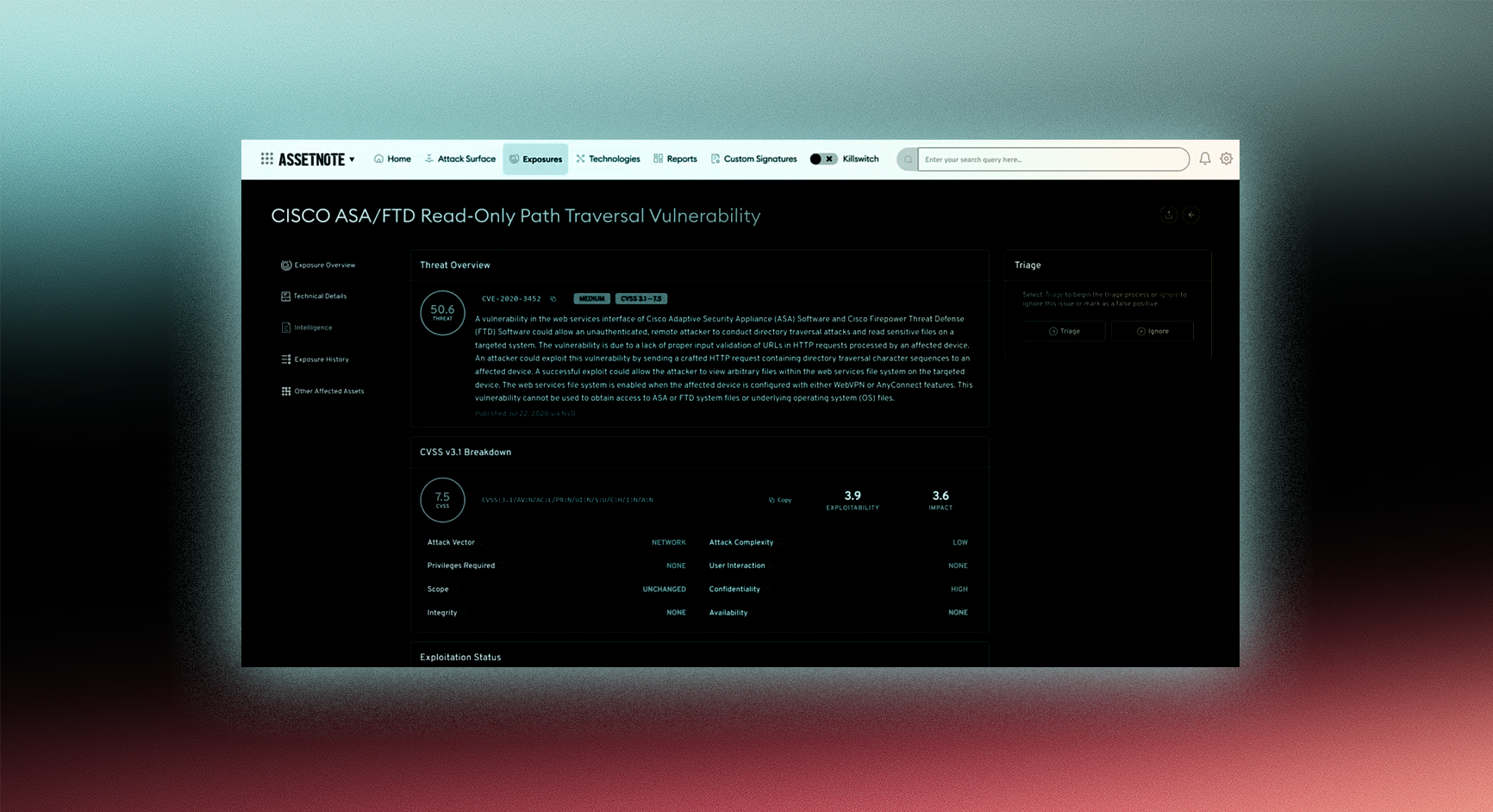Go to the Home tab
Image resolution: width=1493 pixels, height=812 pixels.
392,159
